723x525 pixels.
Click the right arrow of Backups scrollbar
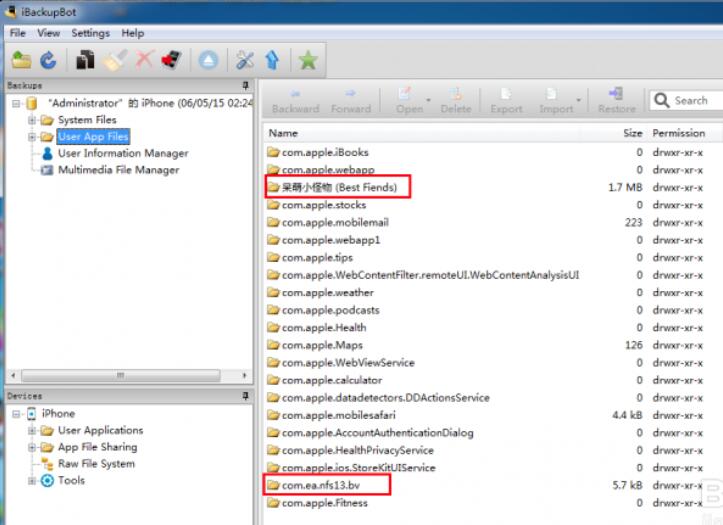244,376
